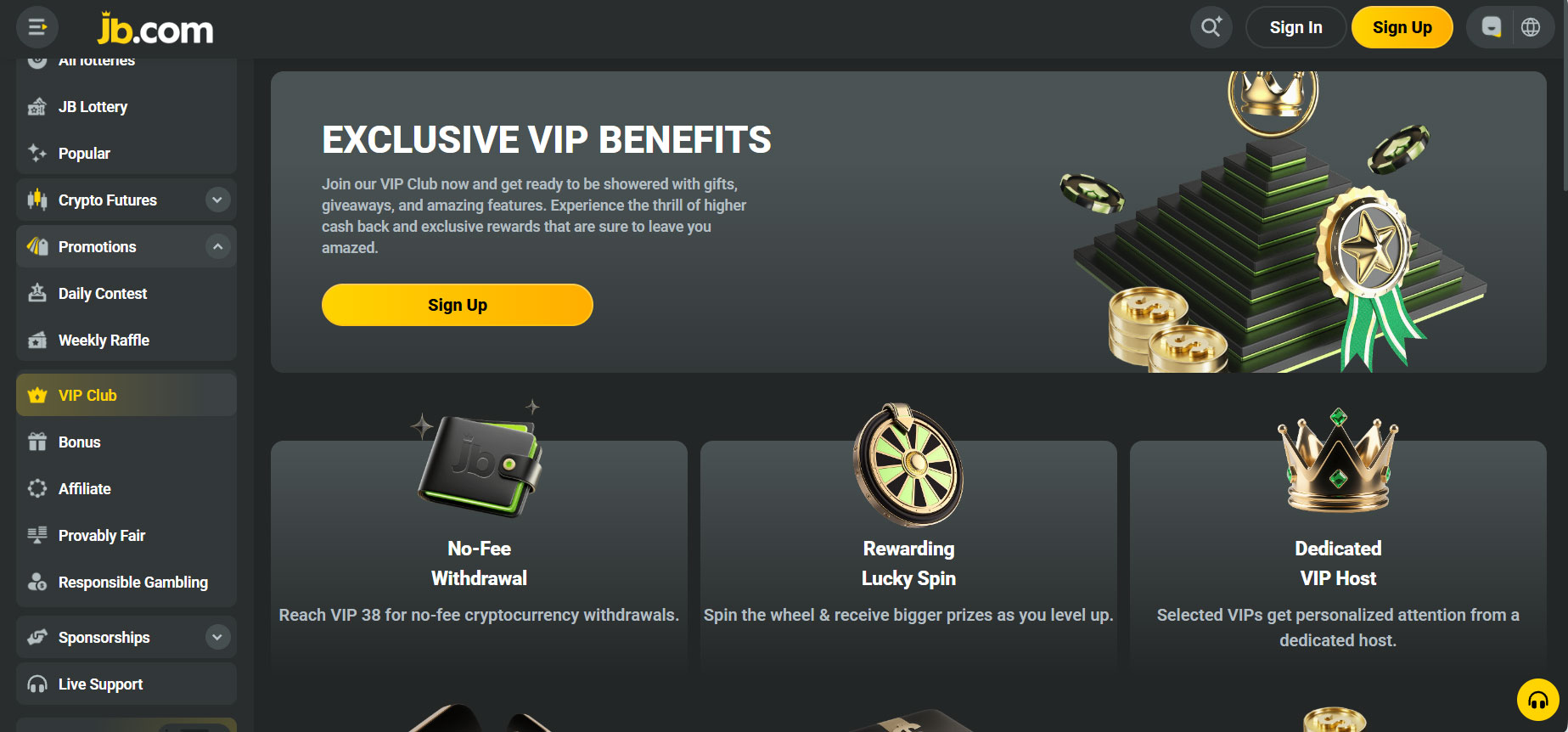Expand the Sponsorships section
This screenshot has width=1568, height=732.
(x=218, y=638)
